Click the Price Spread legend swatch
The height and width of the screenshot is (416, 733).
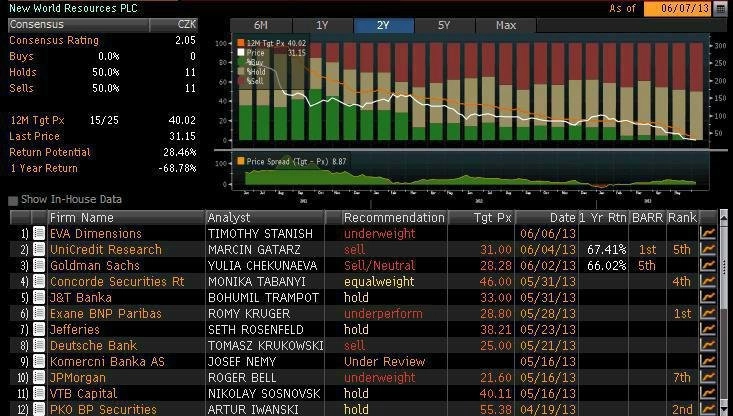point(241,161)
